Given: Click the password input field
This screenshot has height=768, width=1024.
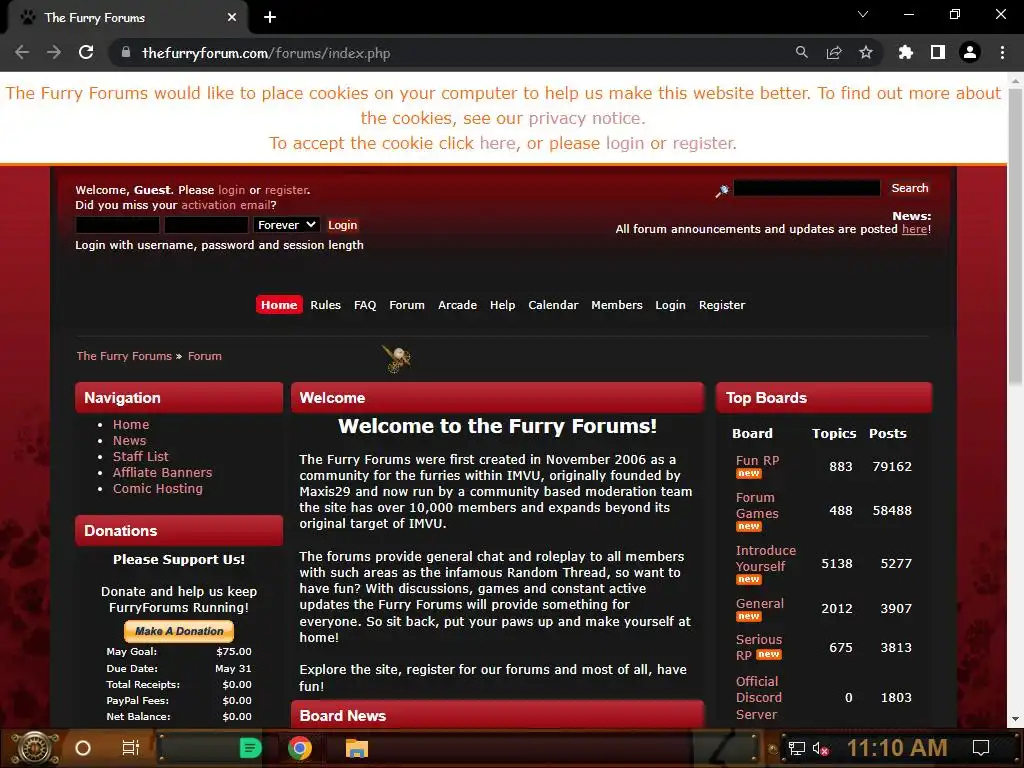Looking at the screenshot, I should [x=206, y=225].
